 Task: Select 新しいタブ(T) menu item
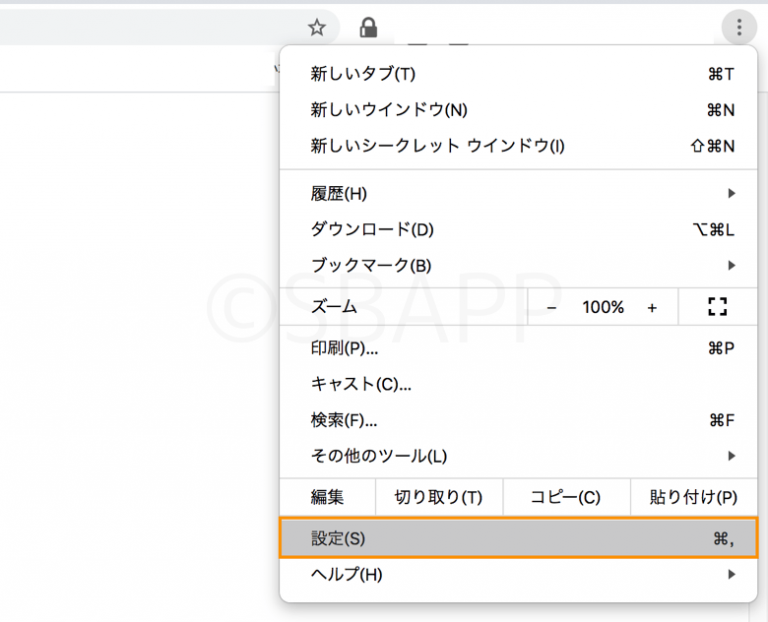[520, 74]
